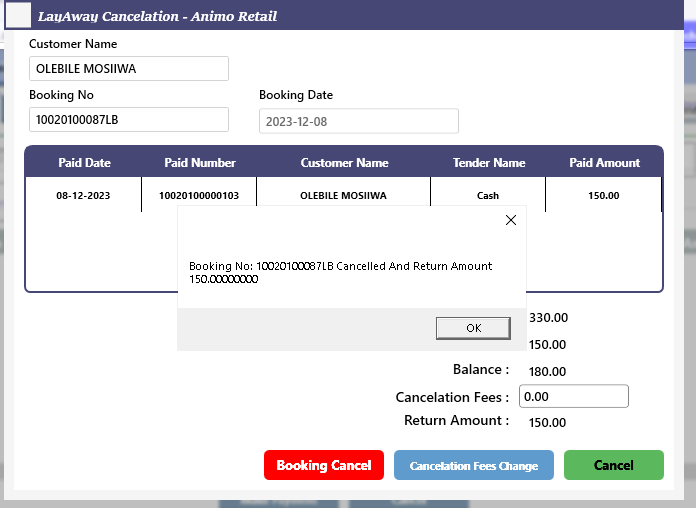Focus the Customer Name text field
The width and height of the screenshot is (696, 508).
tap(129, 69)
